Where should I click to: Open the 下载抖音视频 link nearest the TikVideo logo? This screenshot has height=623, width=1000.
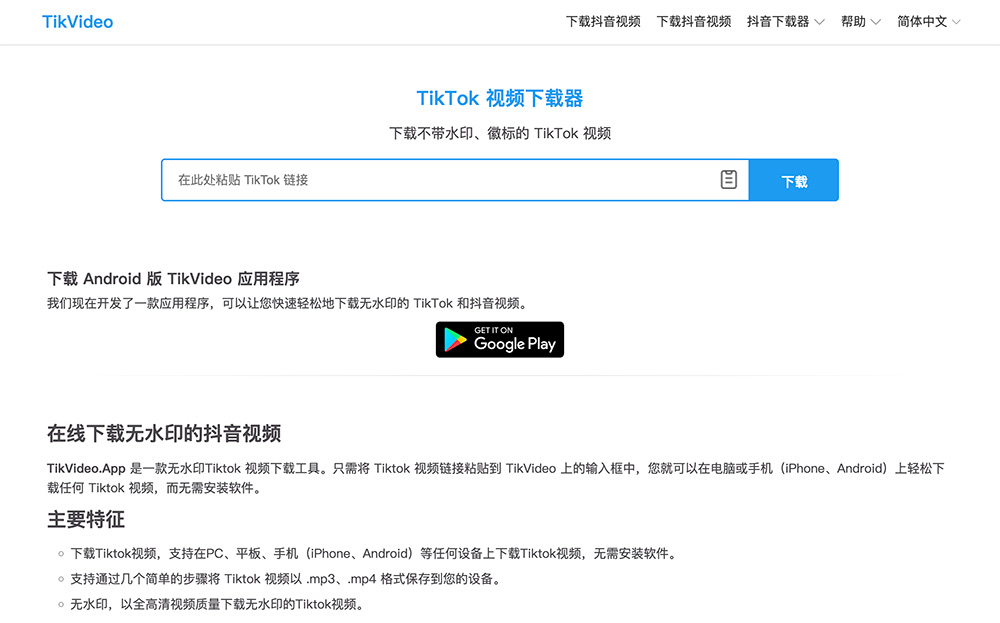(603, 22)
